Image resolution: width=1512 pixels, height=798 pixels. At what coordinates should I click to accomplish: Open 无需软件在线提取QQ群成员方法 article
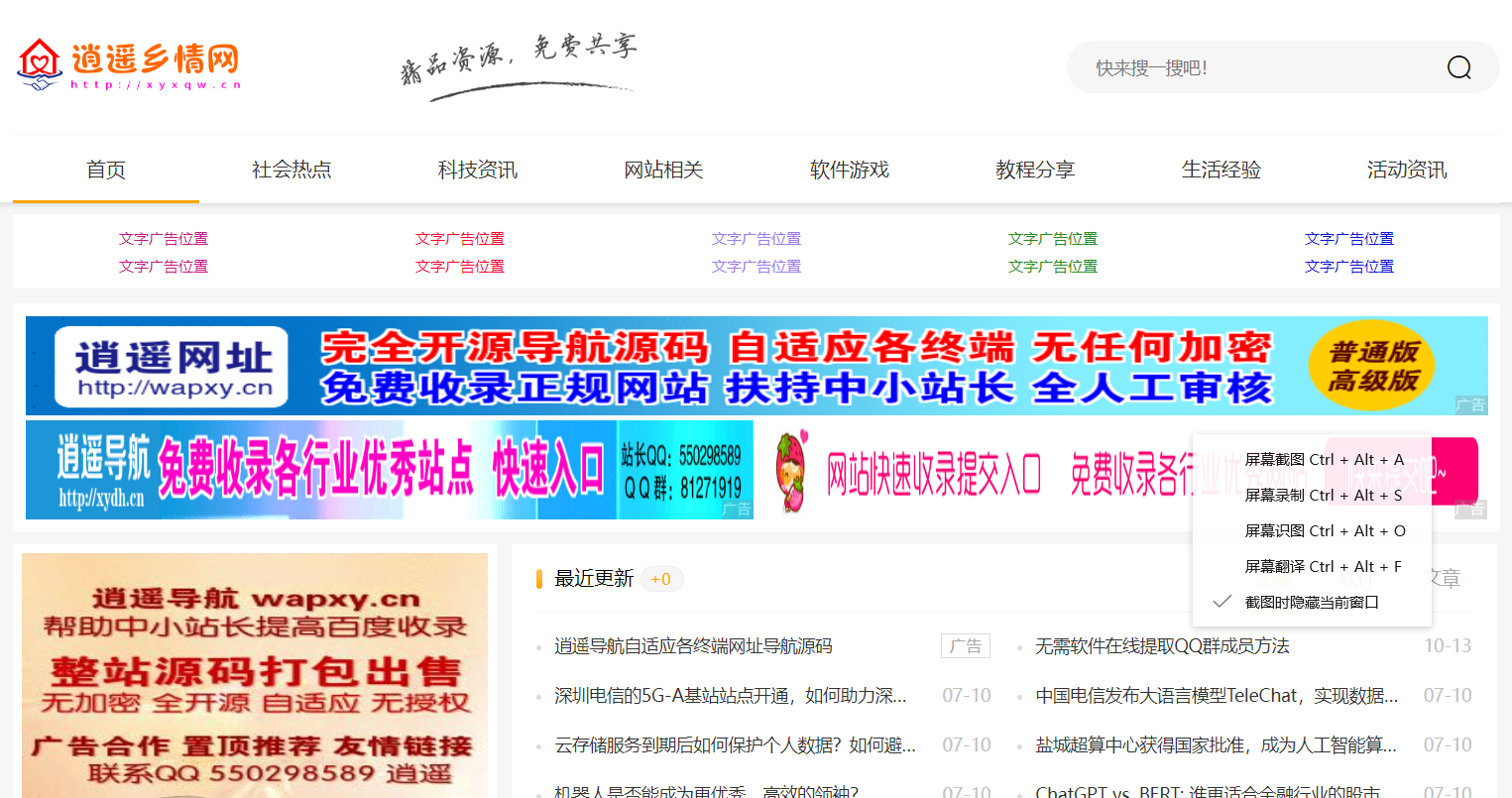pos(1162,646)
